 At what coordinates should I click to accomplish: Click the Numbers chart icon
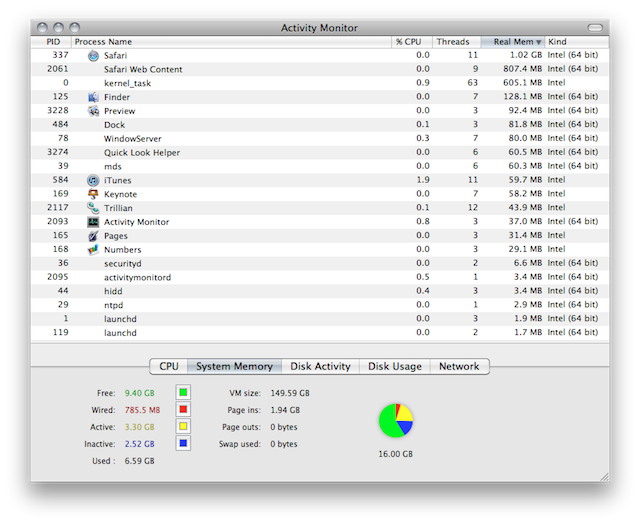point(93,250)
